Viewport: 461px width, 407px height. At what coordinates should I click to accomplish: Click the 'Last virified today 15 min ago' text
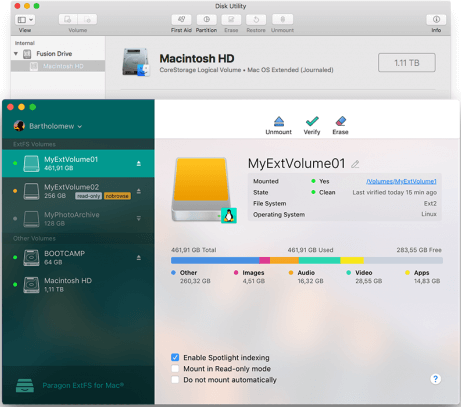pyautogui.click(x=395, y=192)
